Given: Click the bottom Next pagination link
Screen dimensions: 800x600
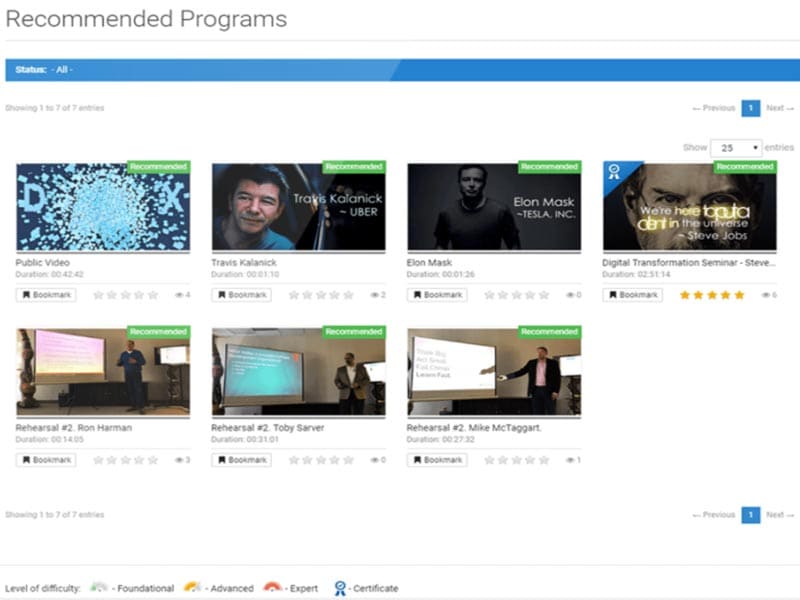Looking at the screenshot, I should 780,514.
